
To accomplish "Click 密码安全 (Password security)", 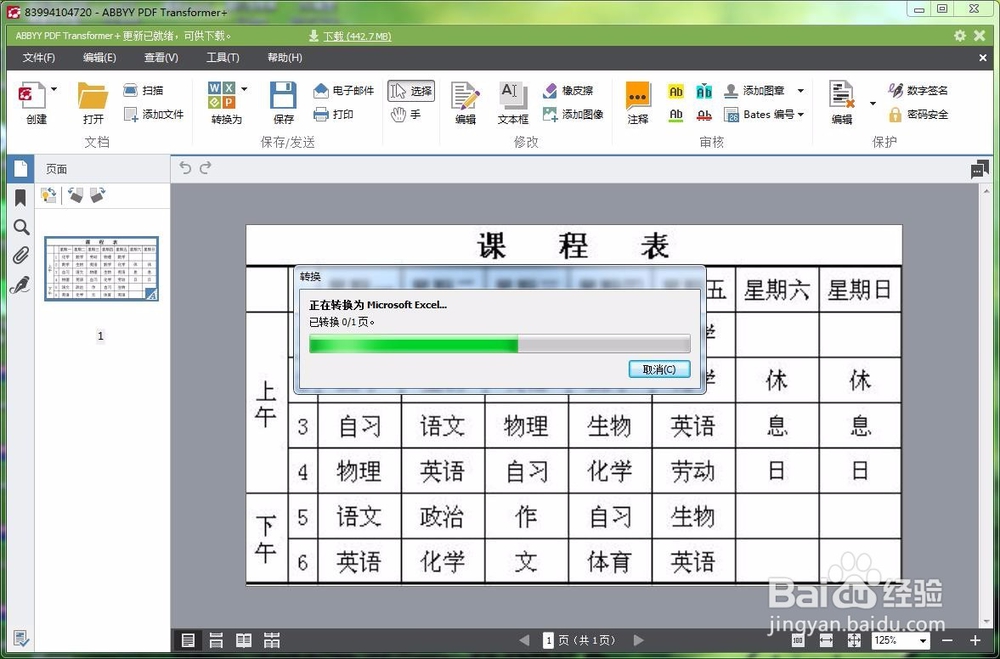I will (918, 114).
